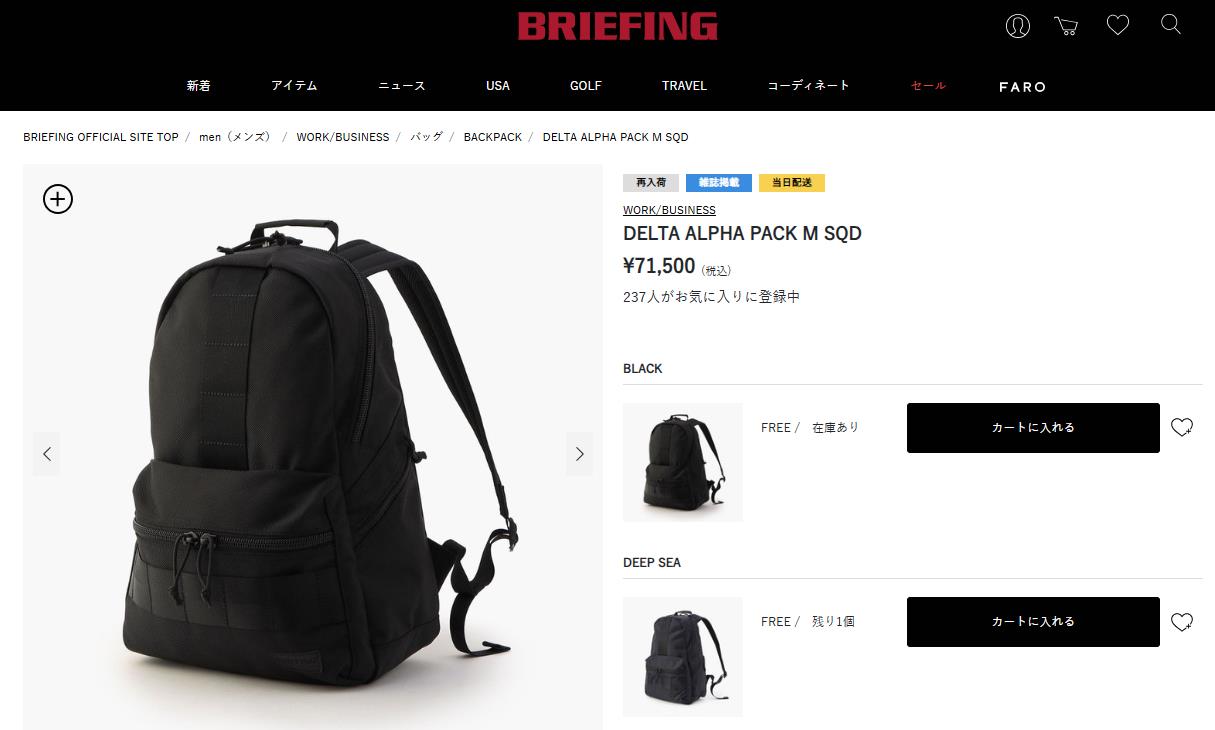Show next product image arrow
This screenshot has height=730, width=1215.
[579, 454]
